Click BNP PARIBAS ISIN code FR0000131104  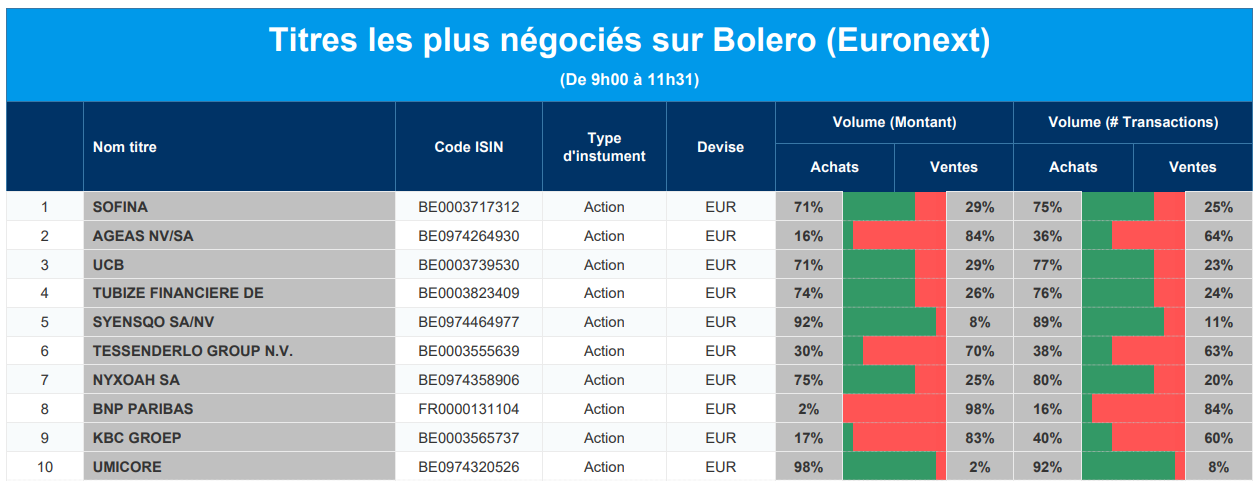pos(469,409)
